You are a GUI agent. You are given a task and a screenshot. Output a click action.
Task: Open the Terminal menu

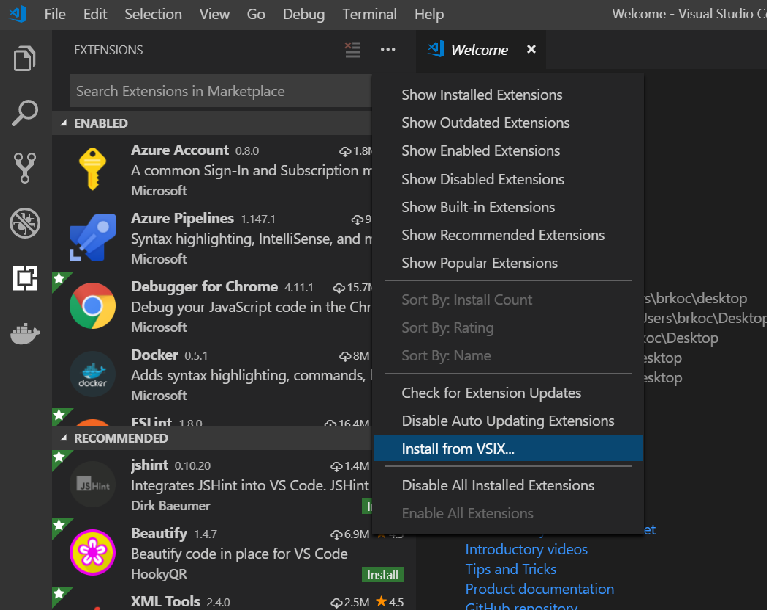pos(369,14)
